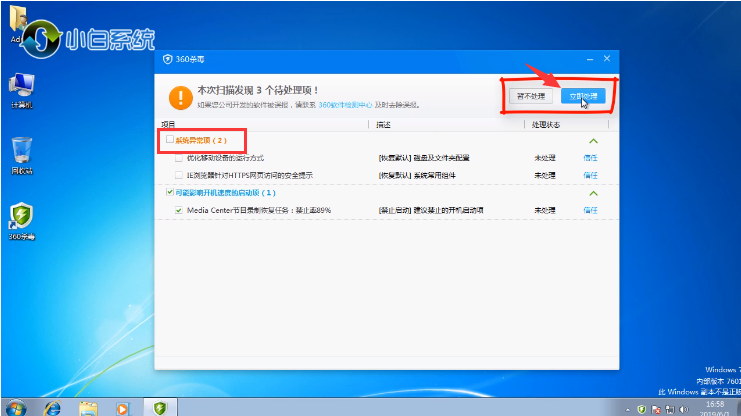Select the 可能影响开机速度的启动项 (1) group label

coord(225,193)
